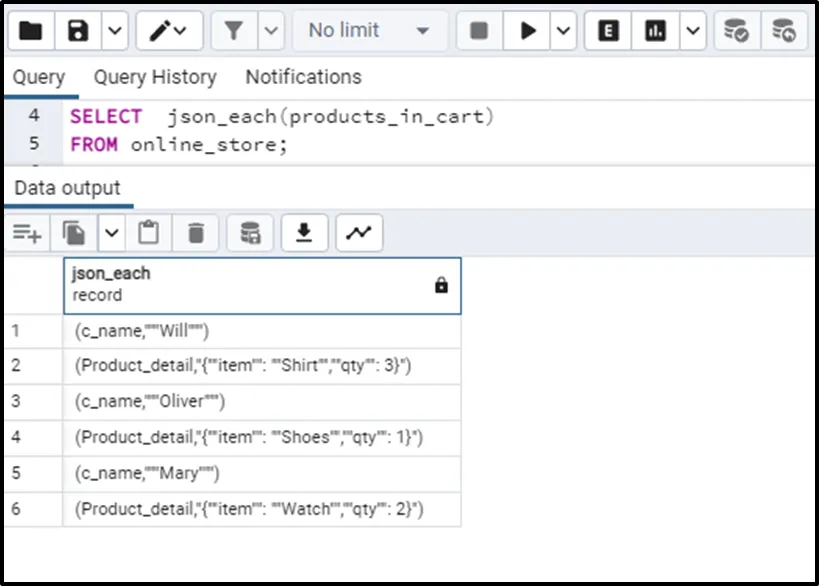Click the Explain Analyze chart icon
This screenshot has height=586, width=819.
(656, 31)
